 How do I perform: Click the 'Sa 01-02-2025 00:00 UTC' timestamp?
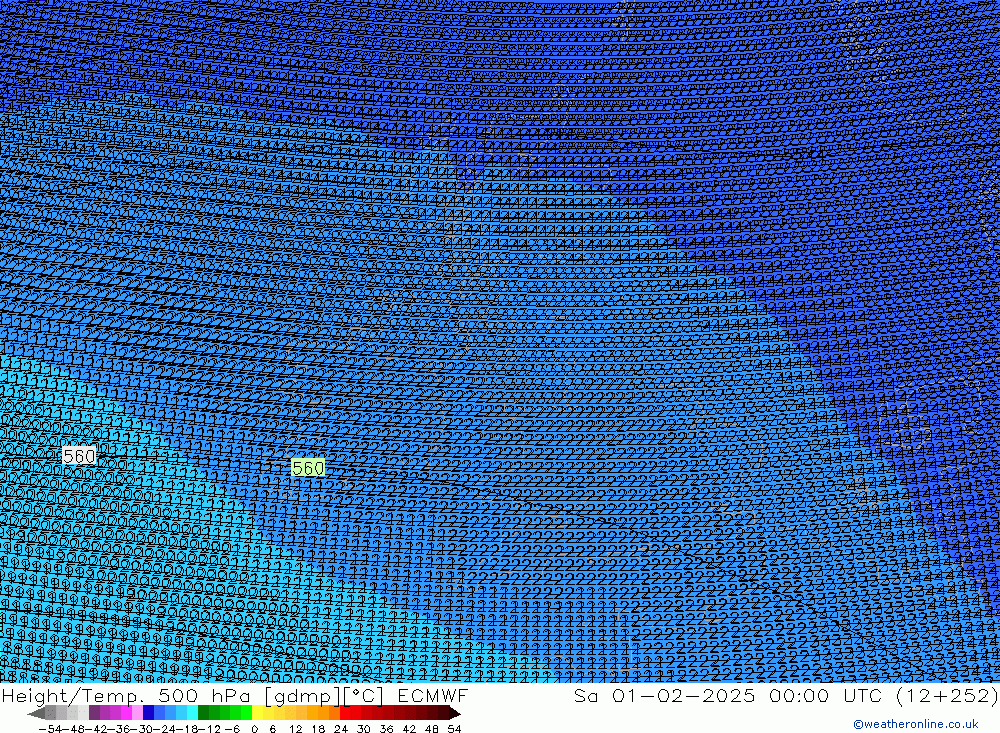tap(728, 695)
